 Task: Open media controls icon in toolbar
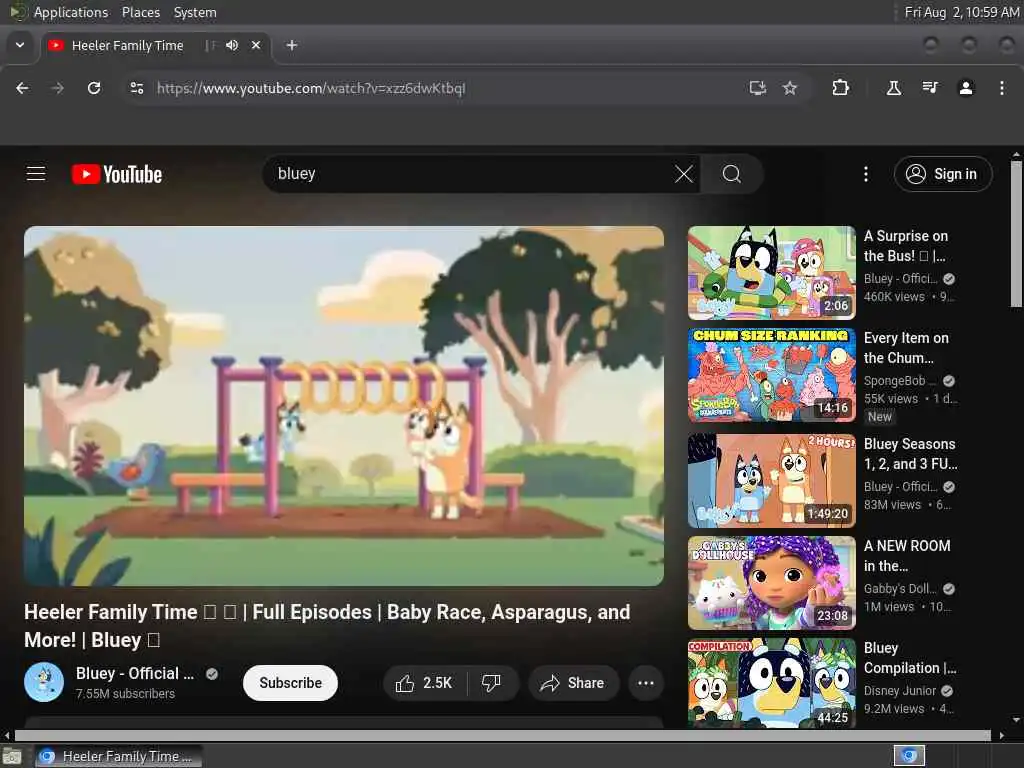pos(930,88)
